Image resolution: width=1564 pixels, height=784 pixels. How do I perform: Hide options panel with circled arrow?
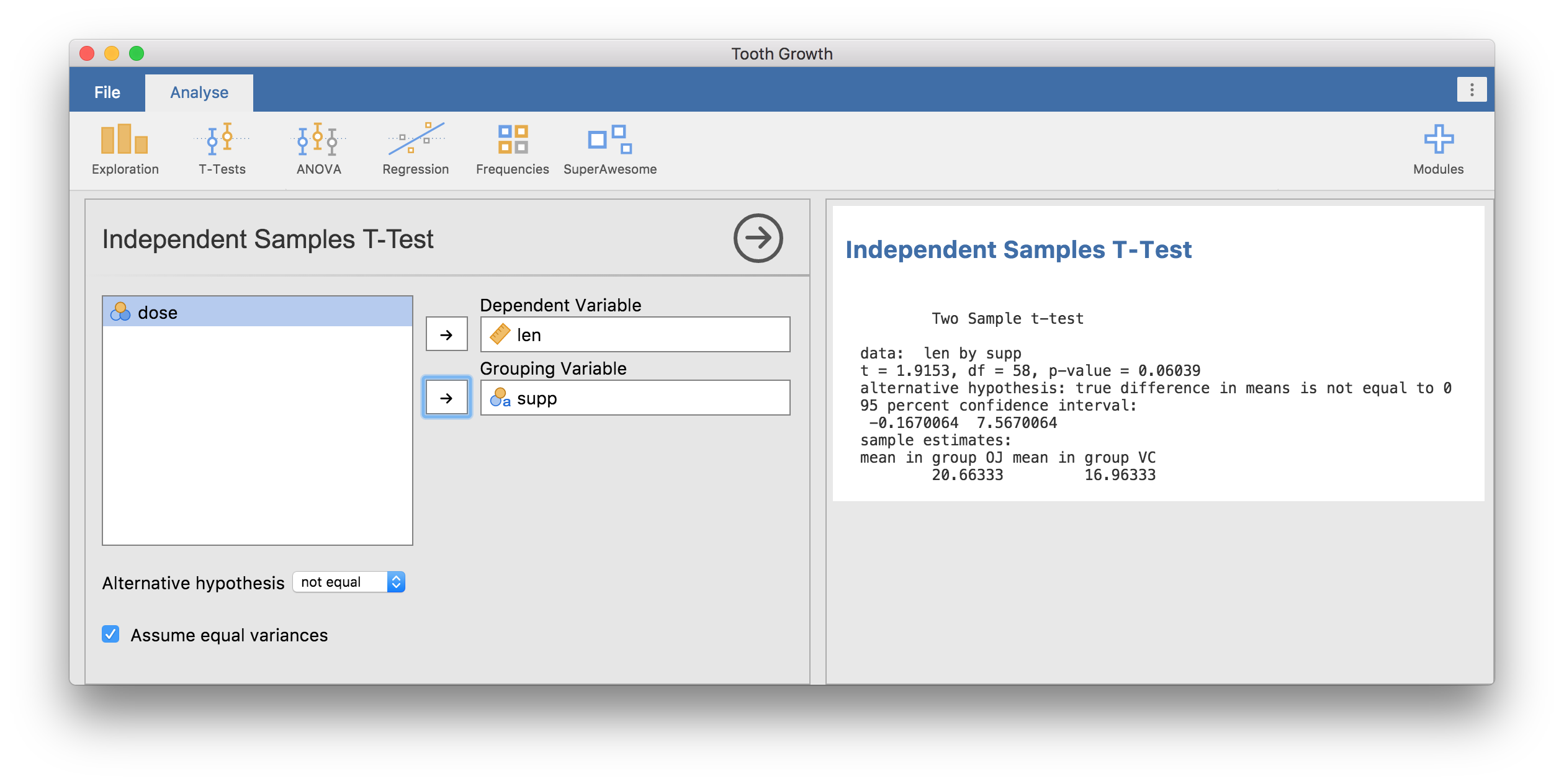758,238
